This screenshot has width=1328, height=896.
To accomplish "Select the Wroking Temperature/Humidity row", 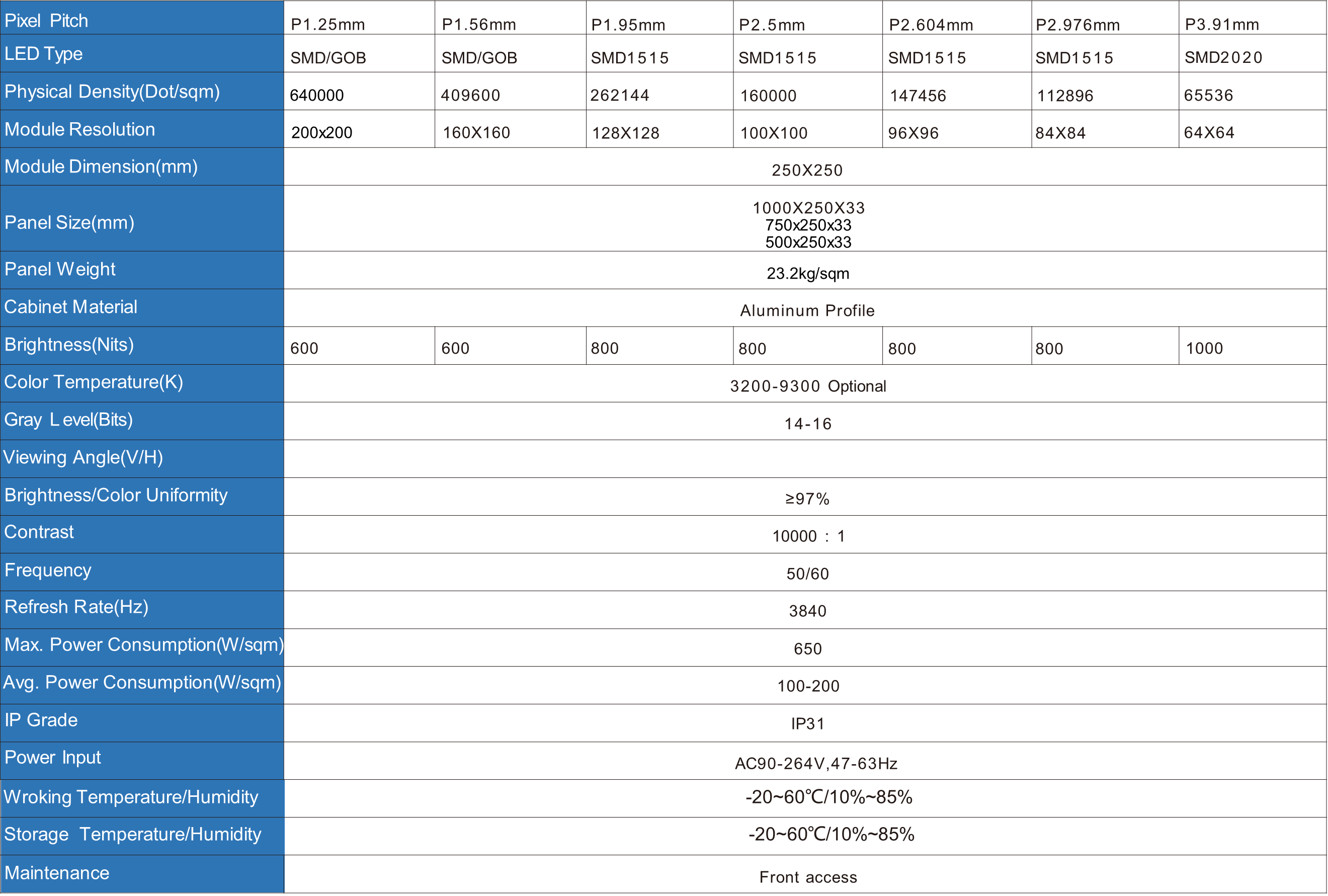I will [131, 796].
